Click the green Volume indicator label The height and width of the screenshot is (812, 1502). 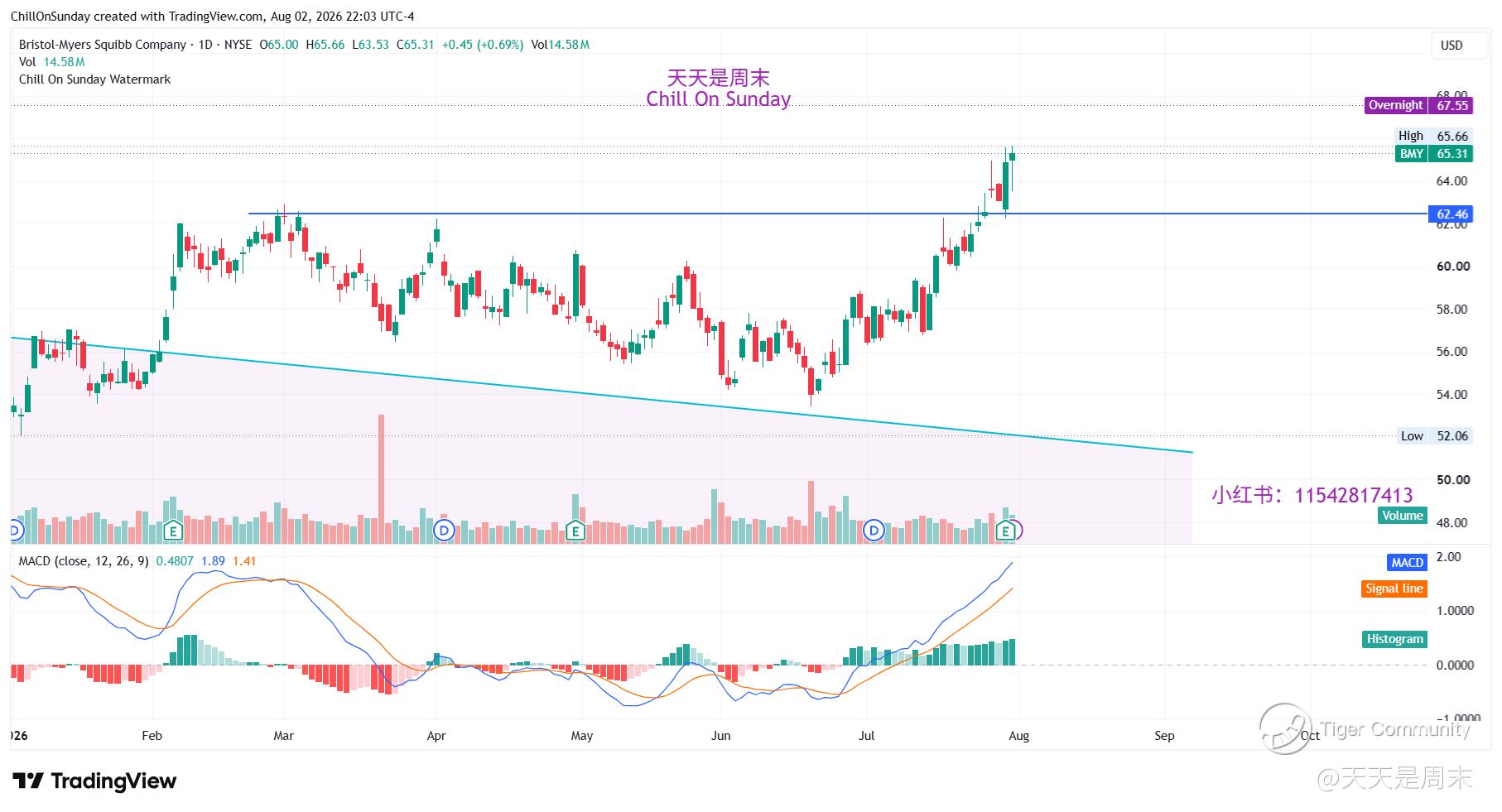pyautogui.click(x=1403, y=515)
